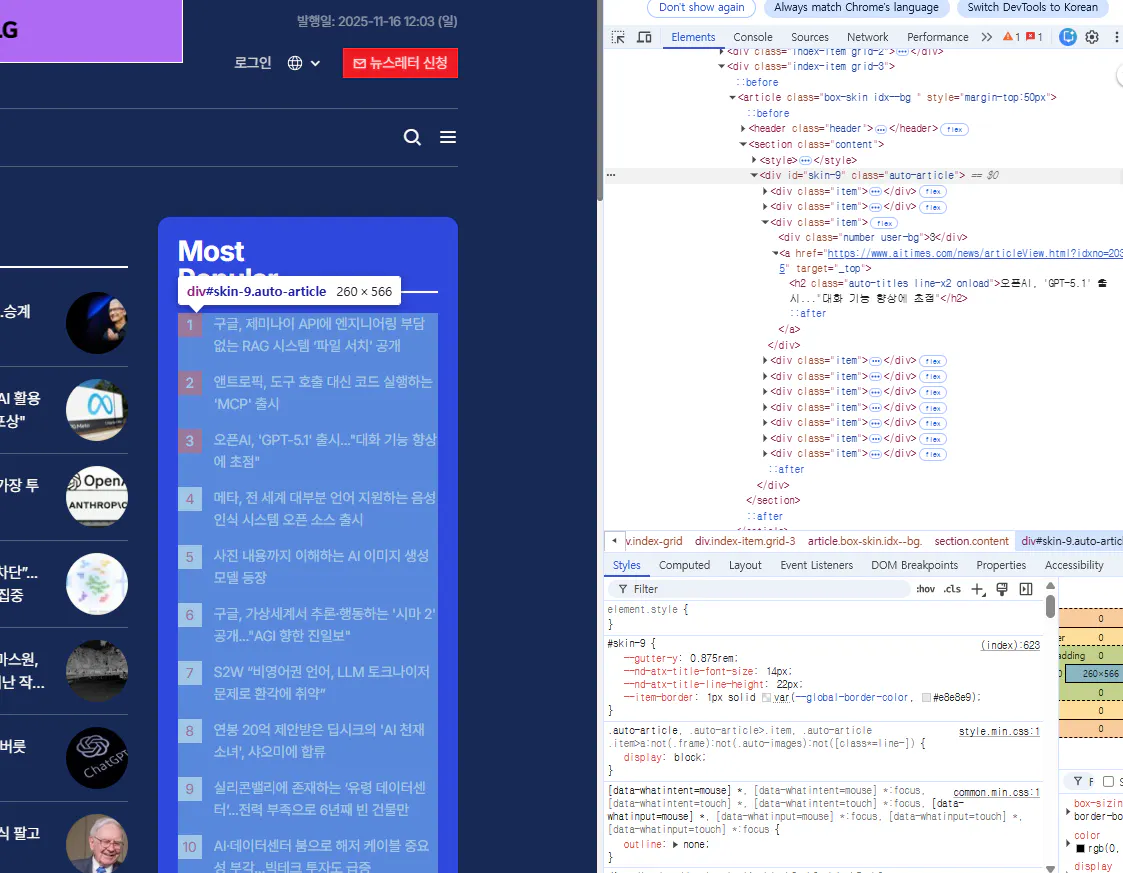
Task: Click the Don't show again button
Action: coord(701,7)
